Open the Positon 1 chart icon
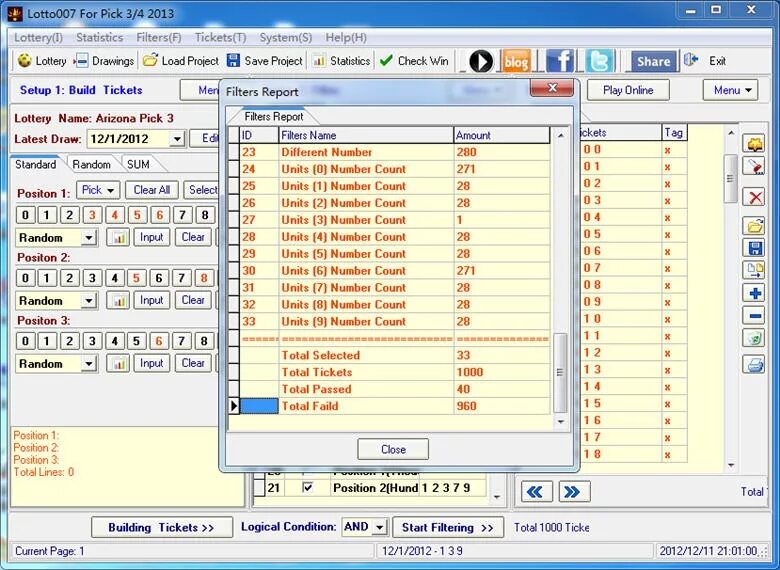The height and width of the screenshot is (570, 780). [x=118, y=237]
